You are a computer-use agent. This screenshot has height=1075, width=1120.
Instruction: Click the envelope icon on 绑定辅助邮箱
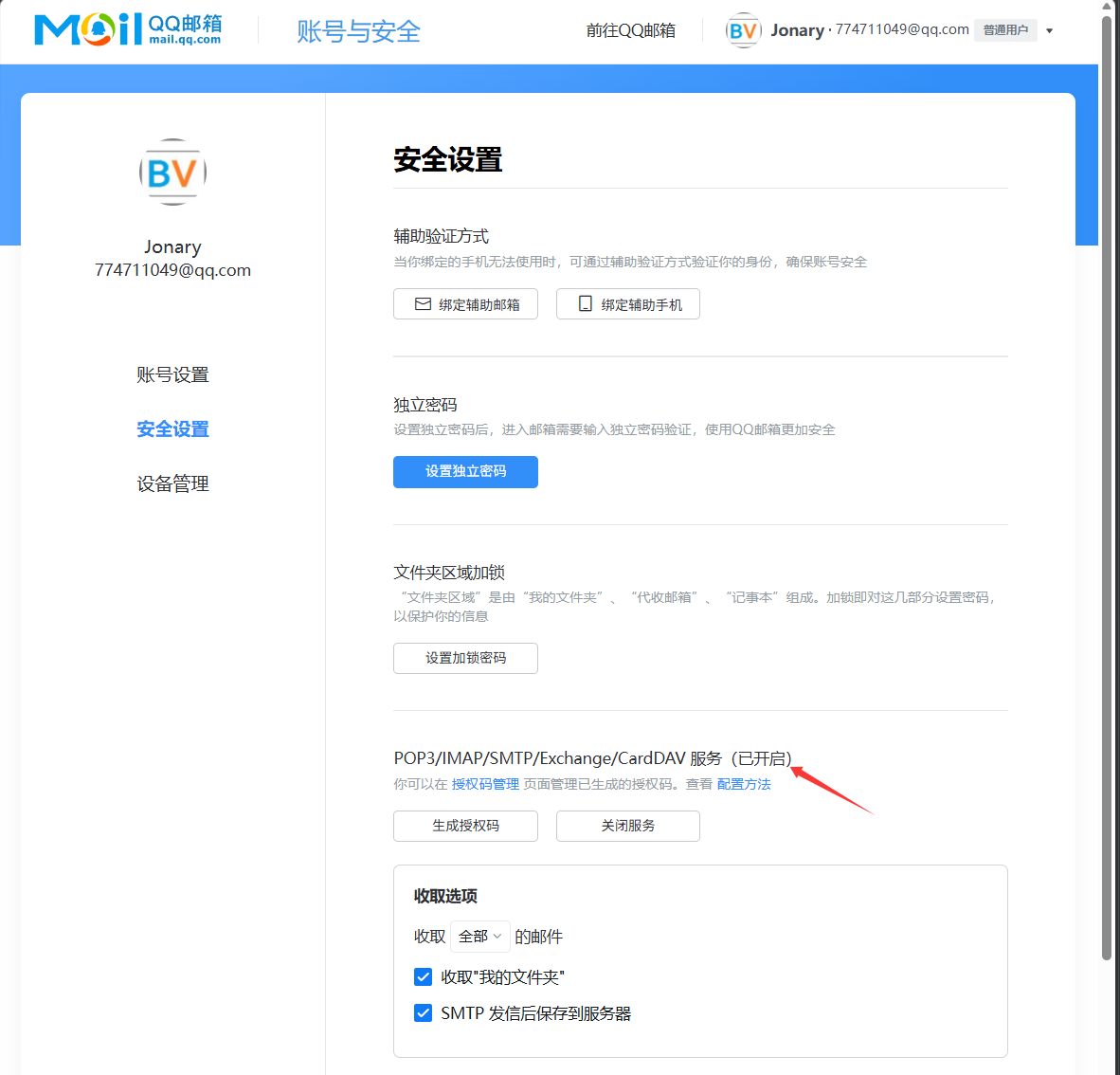[x=423, y=303]
